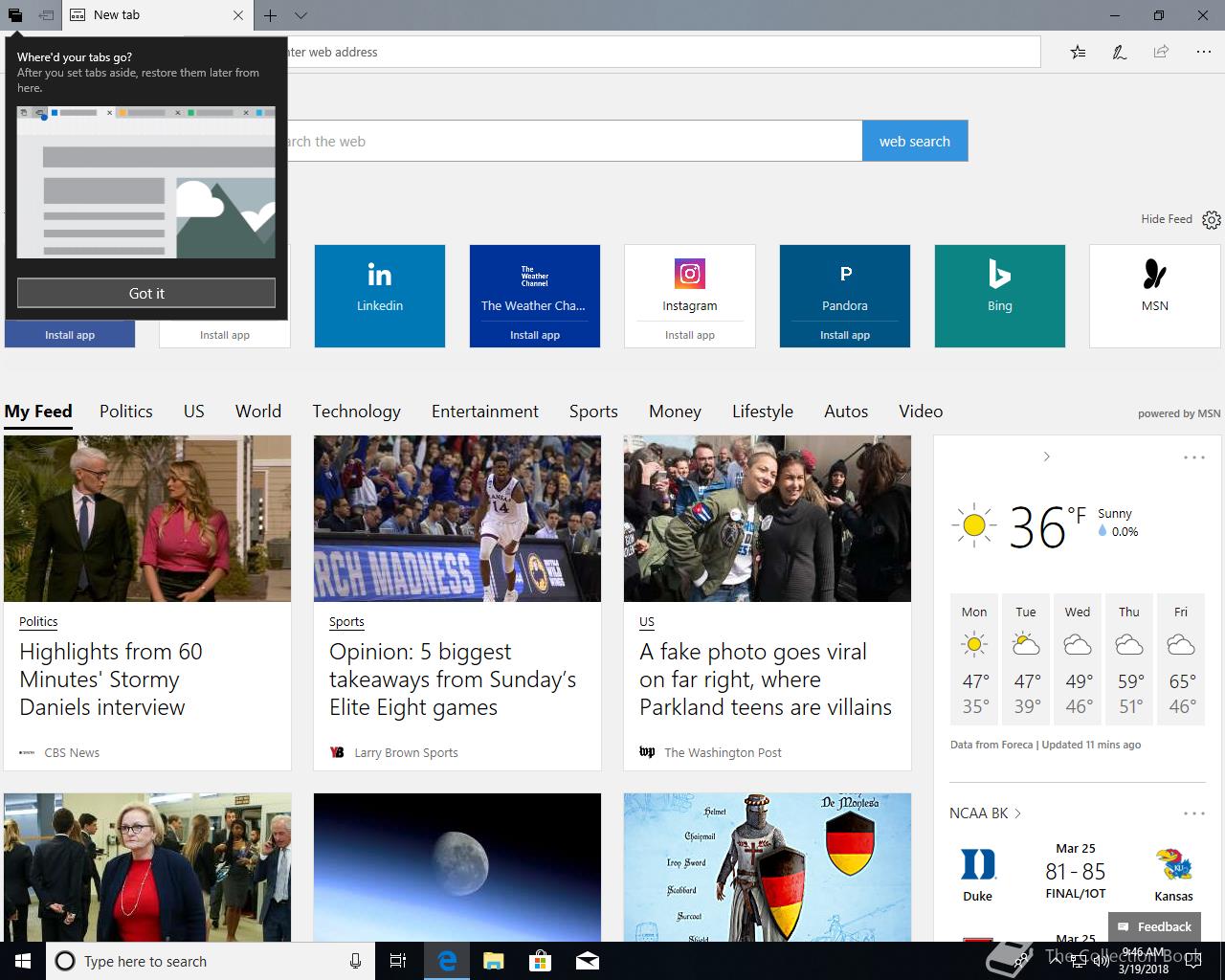1225x980 pixels.
Task: Open Mail app from taskbar
Action: [x=588, y=961]
